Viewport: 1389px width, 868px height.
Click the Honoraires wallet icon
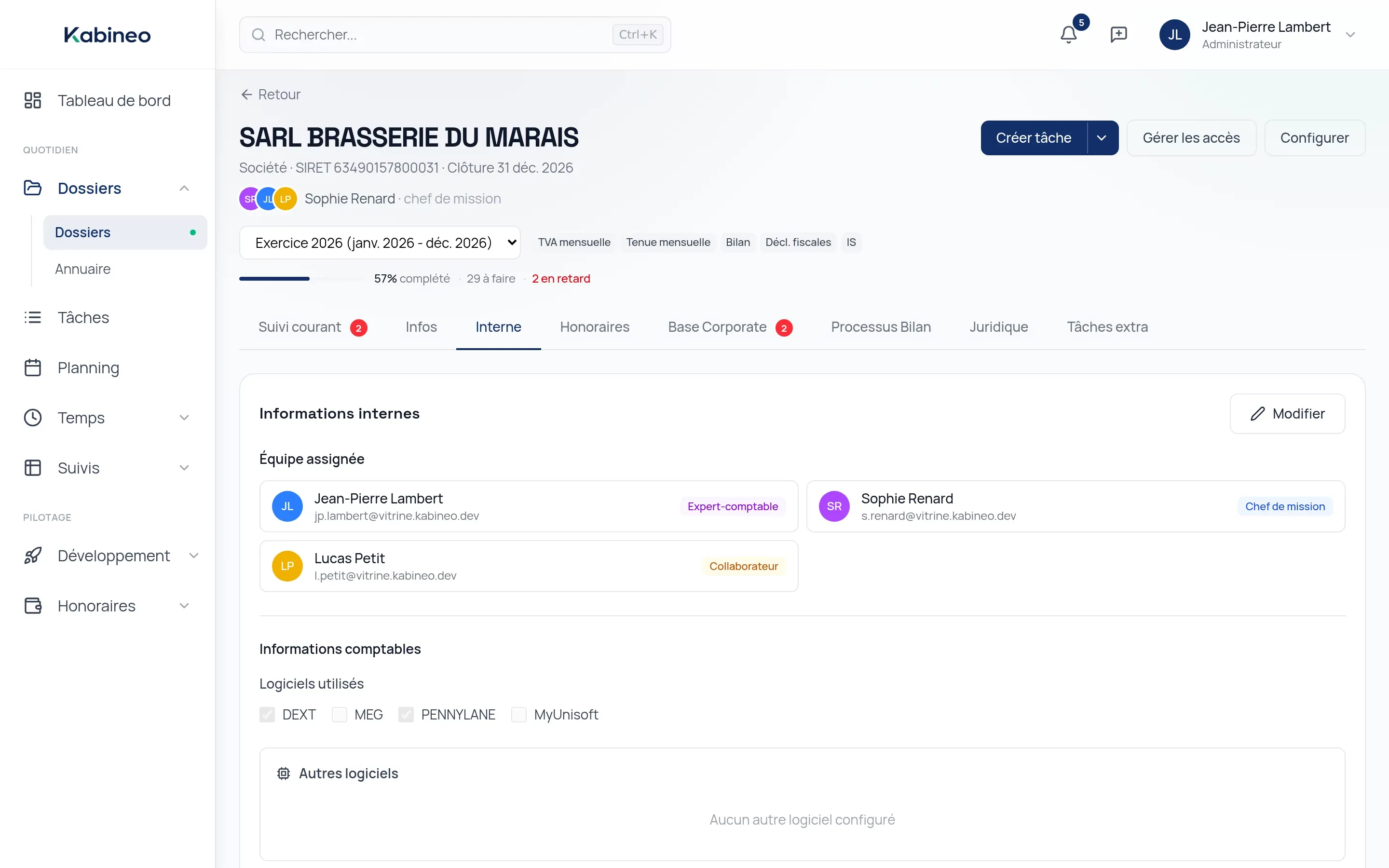33,606
